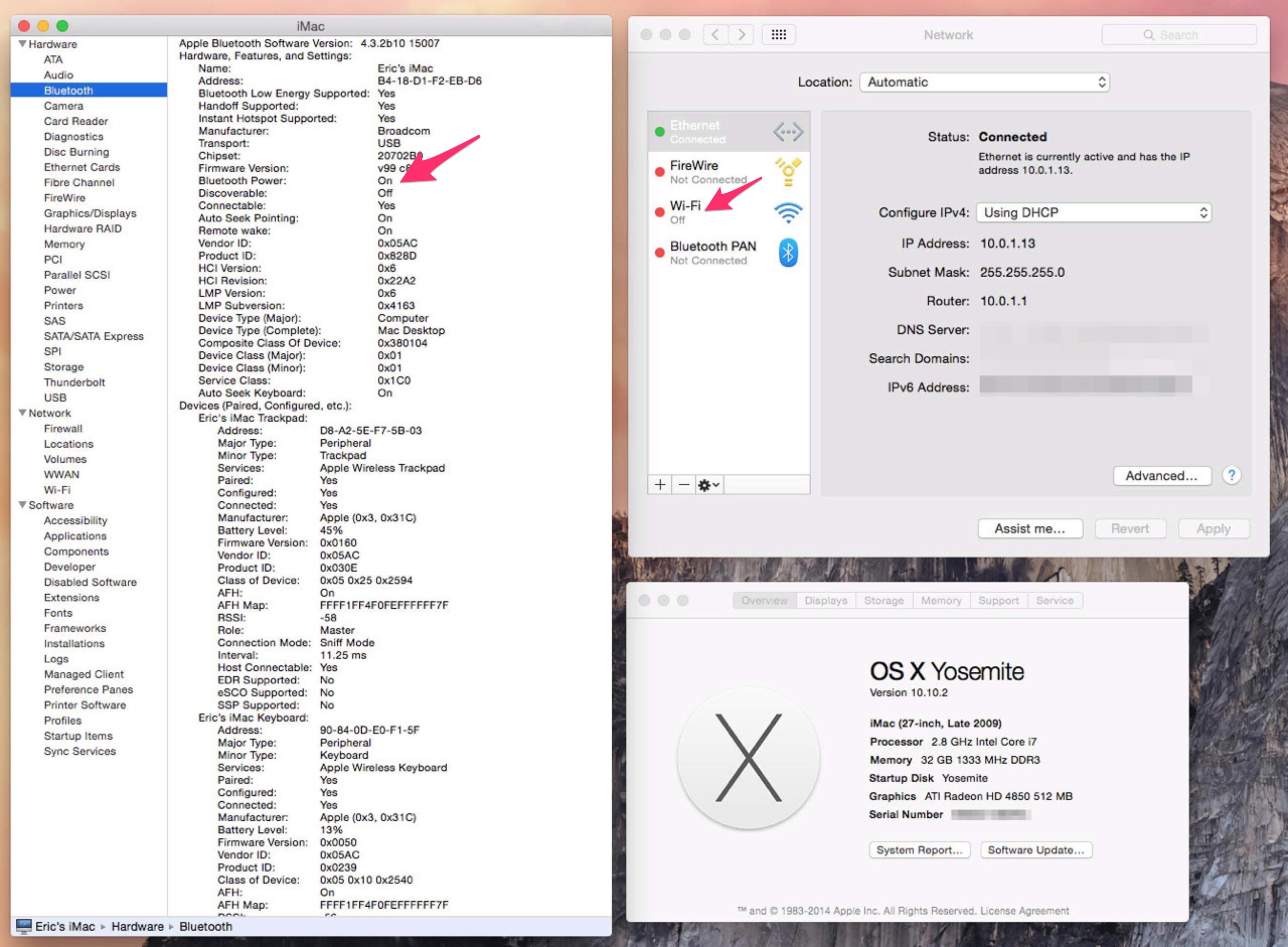Open the Configure IPv4 dropdown
Screen dimensions: 1288x947
[1094, 213]
